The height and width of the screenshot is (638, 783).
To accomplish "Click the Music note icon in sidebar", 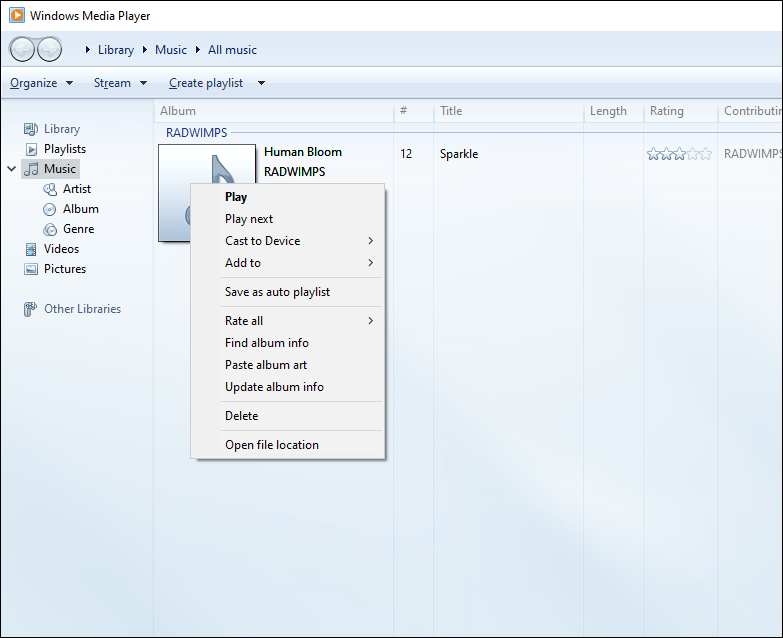I will (31, 169).
